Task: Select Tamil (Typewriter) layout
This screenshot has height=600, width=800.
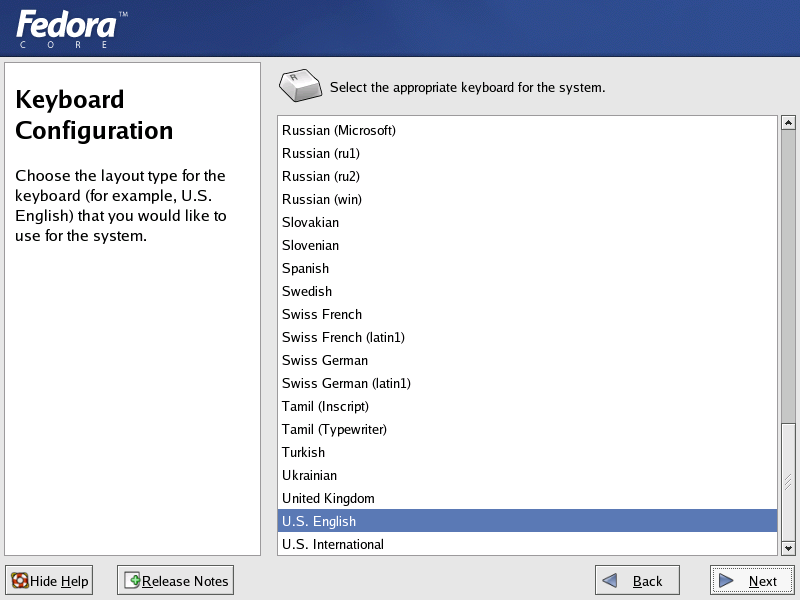Action: coord(527,429)
